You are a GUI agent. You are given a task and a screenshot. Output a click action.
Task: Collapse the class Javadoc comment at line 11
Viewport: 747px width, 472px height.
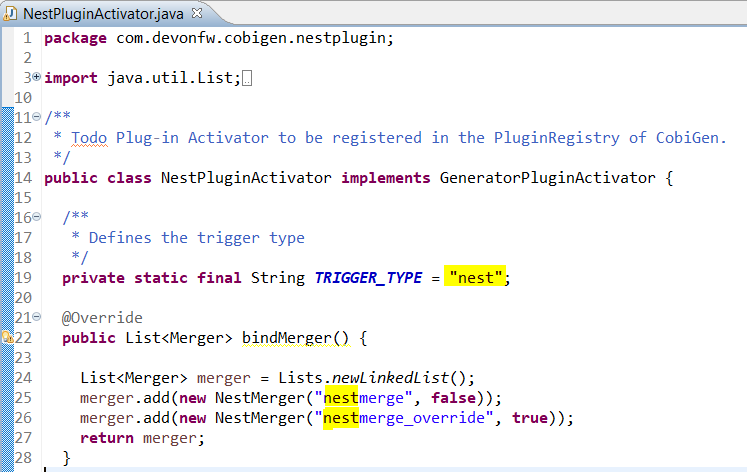click(37, 117)
